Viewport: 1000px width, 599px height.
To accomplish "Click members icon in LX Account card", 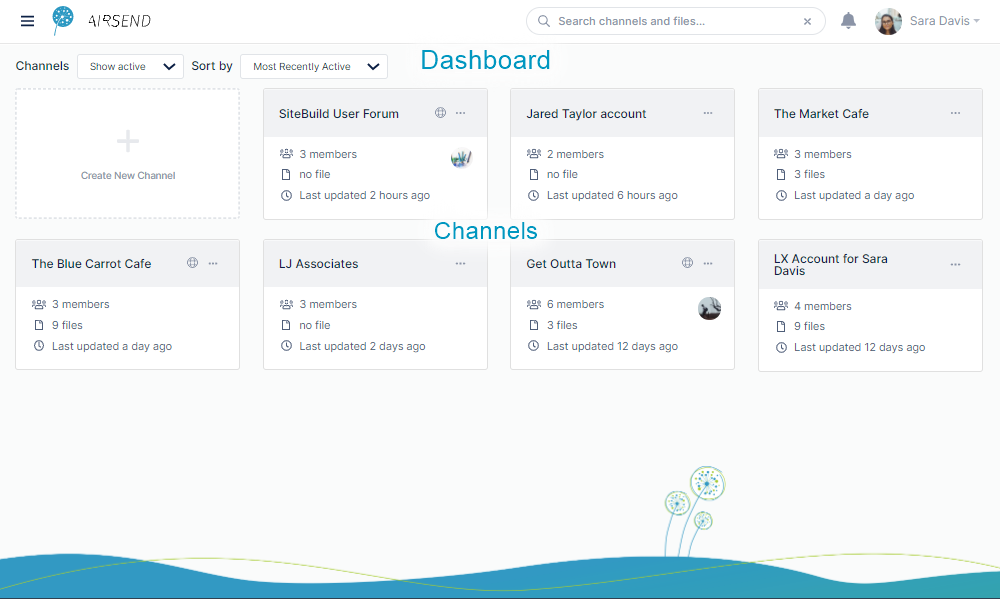I will point(781,306).
